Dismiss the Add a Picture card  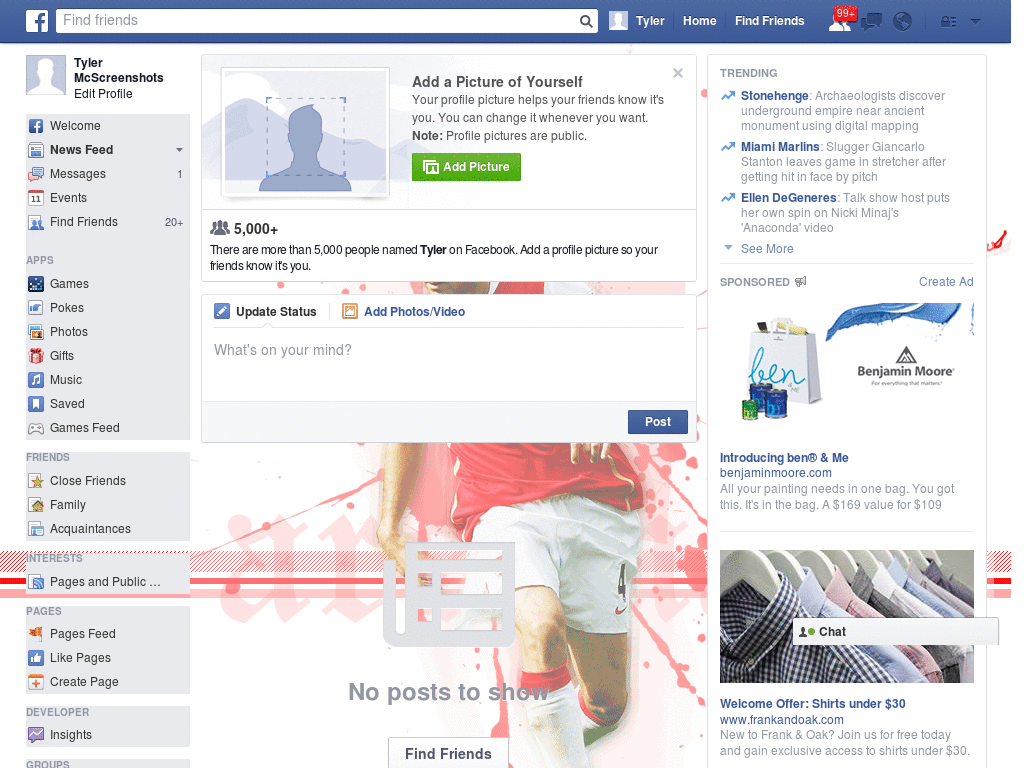[678, 73]
